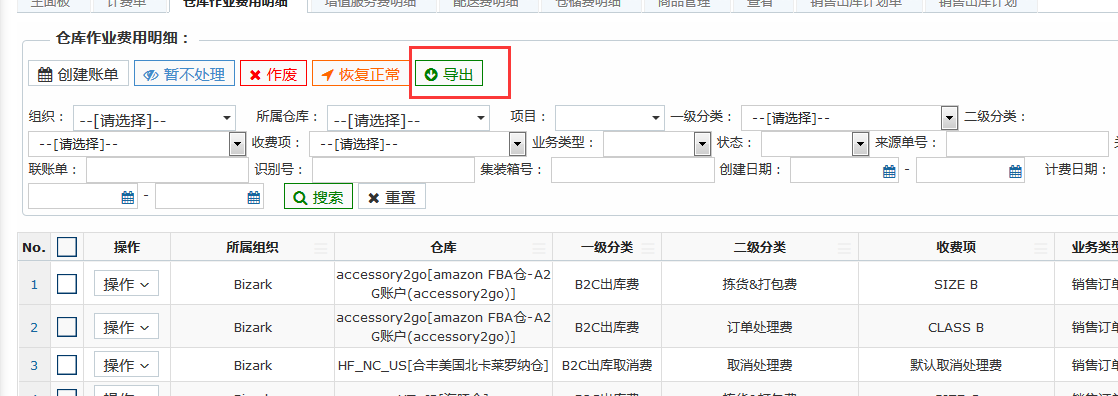Open the 操作 menu in row 3

(x=126, y=365)
